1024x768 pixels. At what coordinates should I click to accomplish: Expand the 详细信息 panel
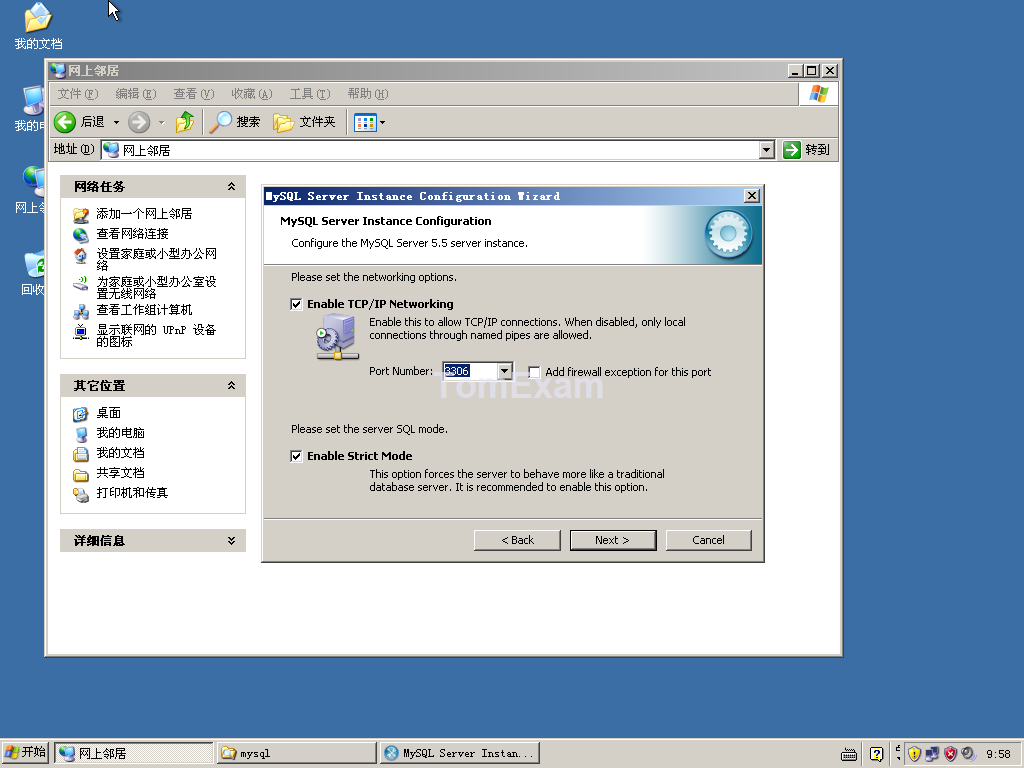tap(231, 541)
